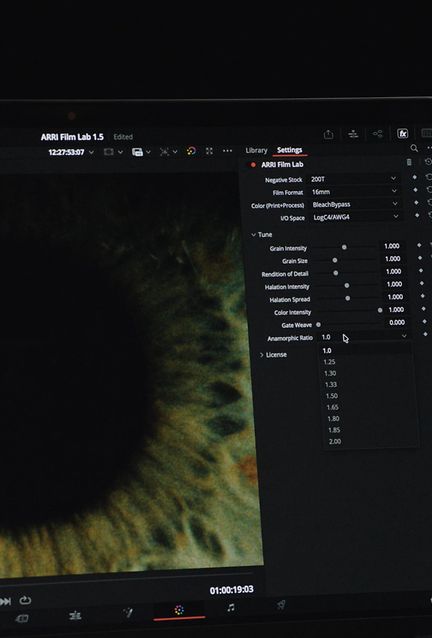Image resolution: width=432 pixels, height=638 pixels.
Task: Switch to the Library tab
Action: [x=256, y=150]
